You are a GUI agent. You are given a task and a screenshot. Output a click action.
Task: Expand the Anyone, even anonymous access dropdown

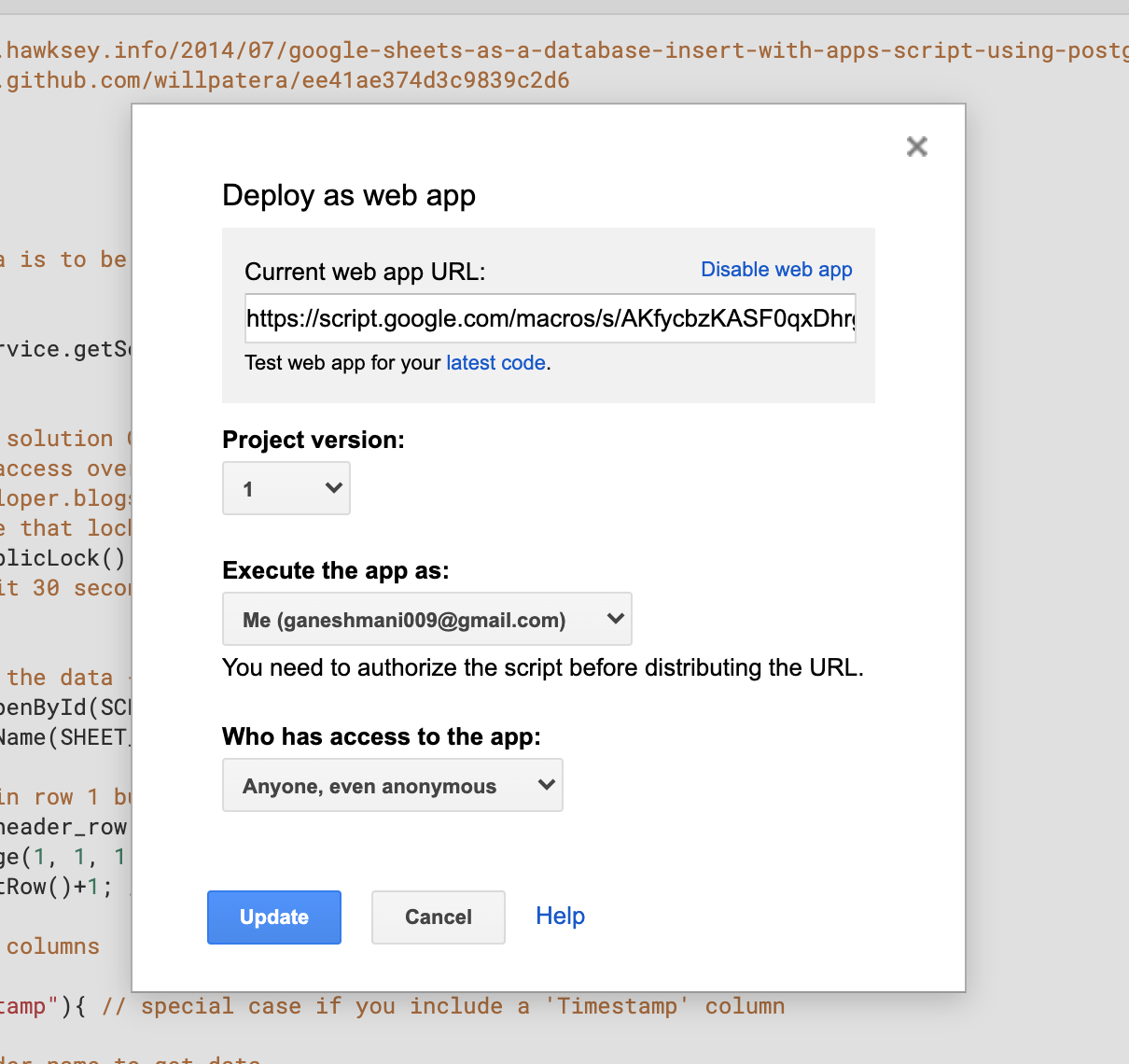(x=392, y=786)
